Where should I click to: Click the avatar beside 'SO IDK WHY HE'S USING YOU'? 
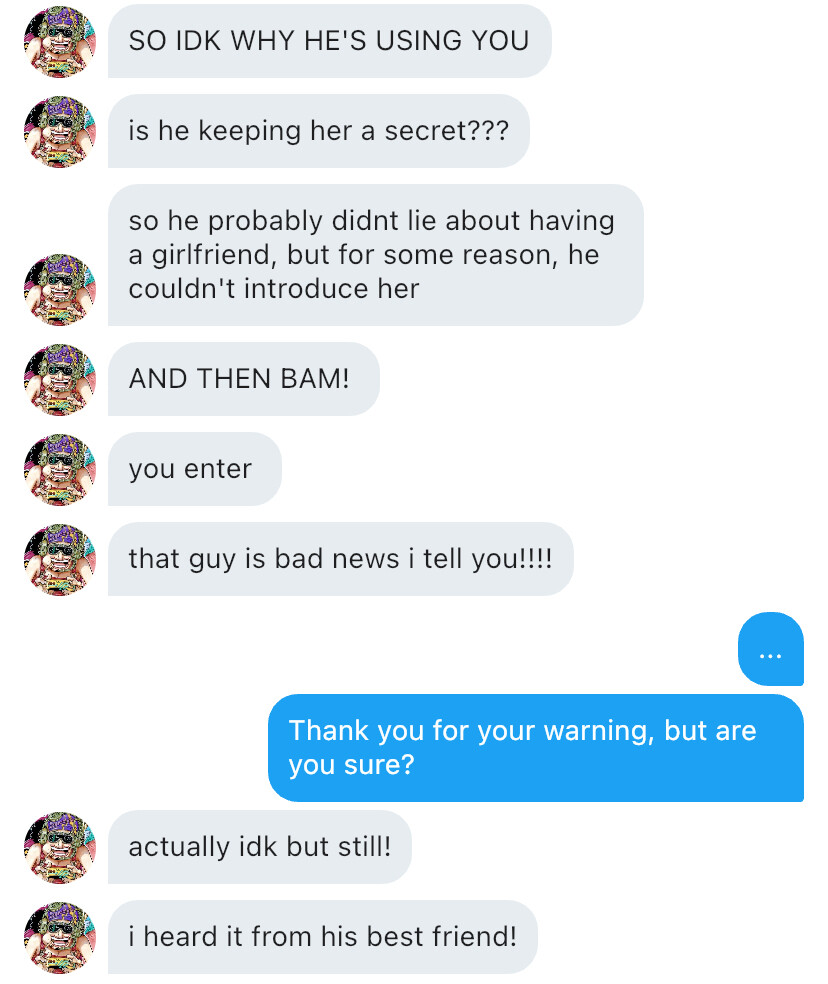(x=59, y=42)
